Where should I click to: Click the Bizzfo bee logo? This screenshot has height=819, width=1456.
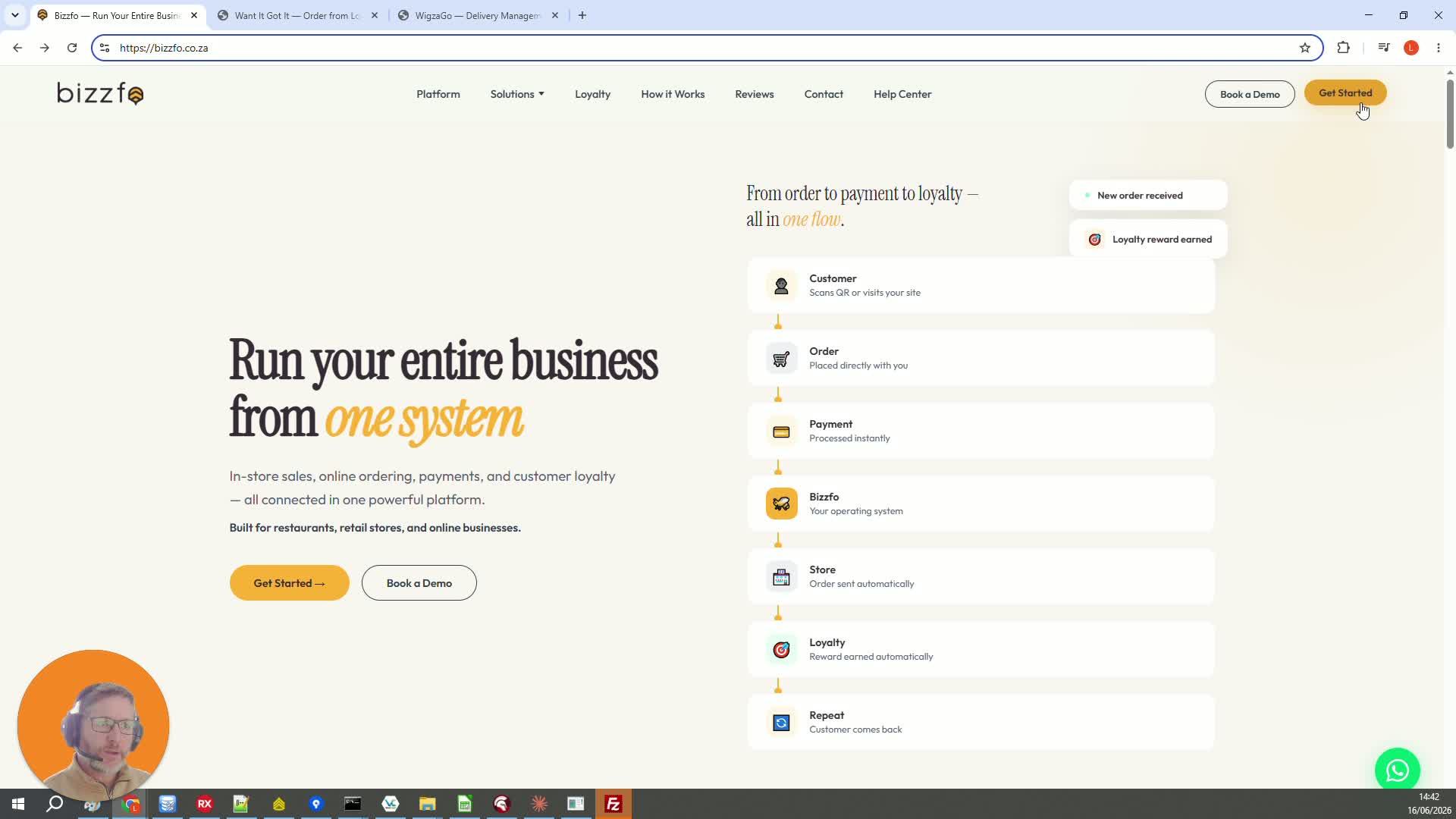(100, 93)
